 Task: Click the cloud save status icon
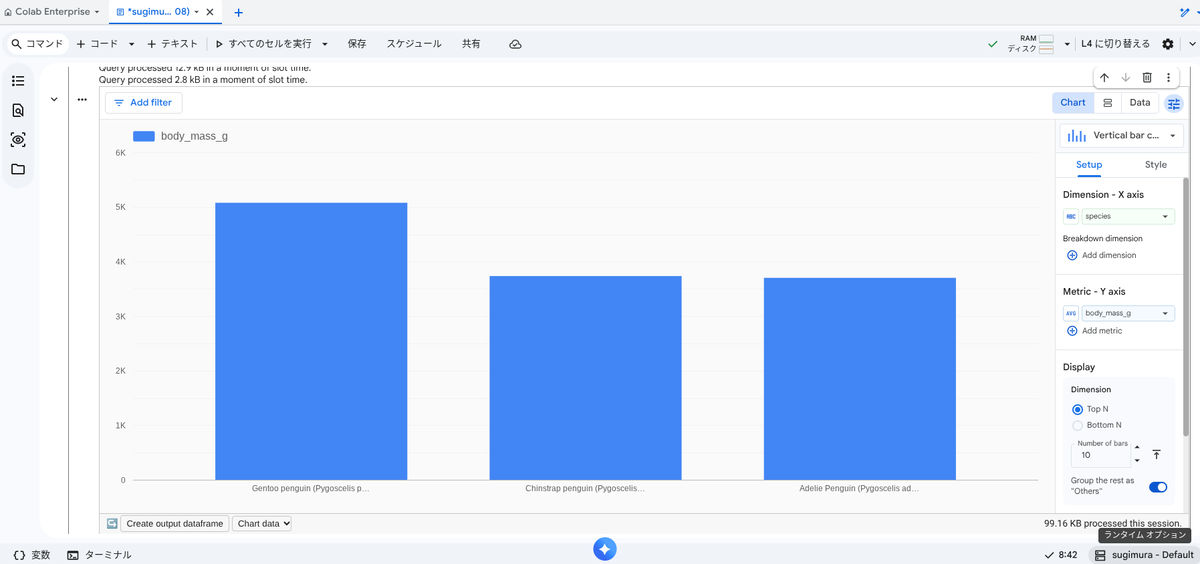point(515,44)
